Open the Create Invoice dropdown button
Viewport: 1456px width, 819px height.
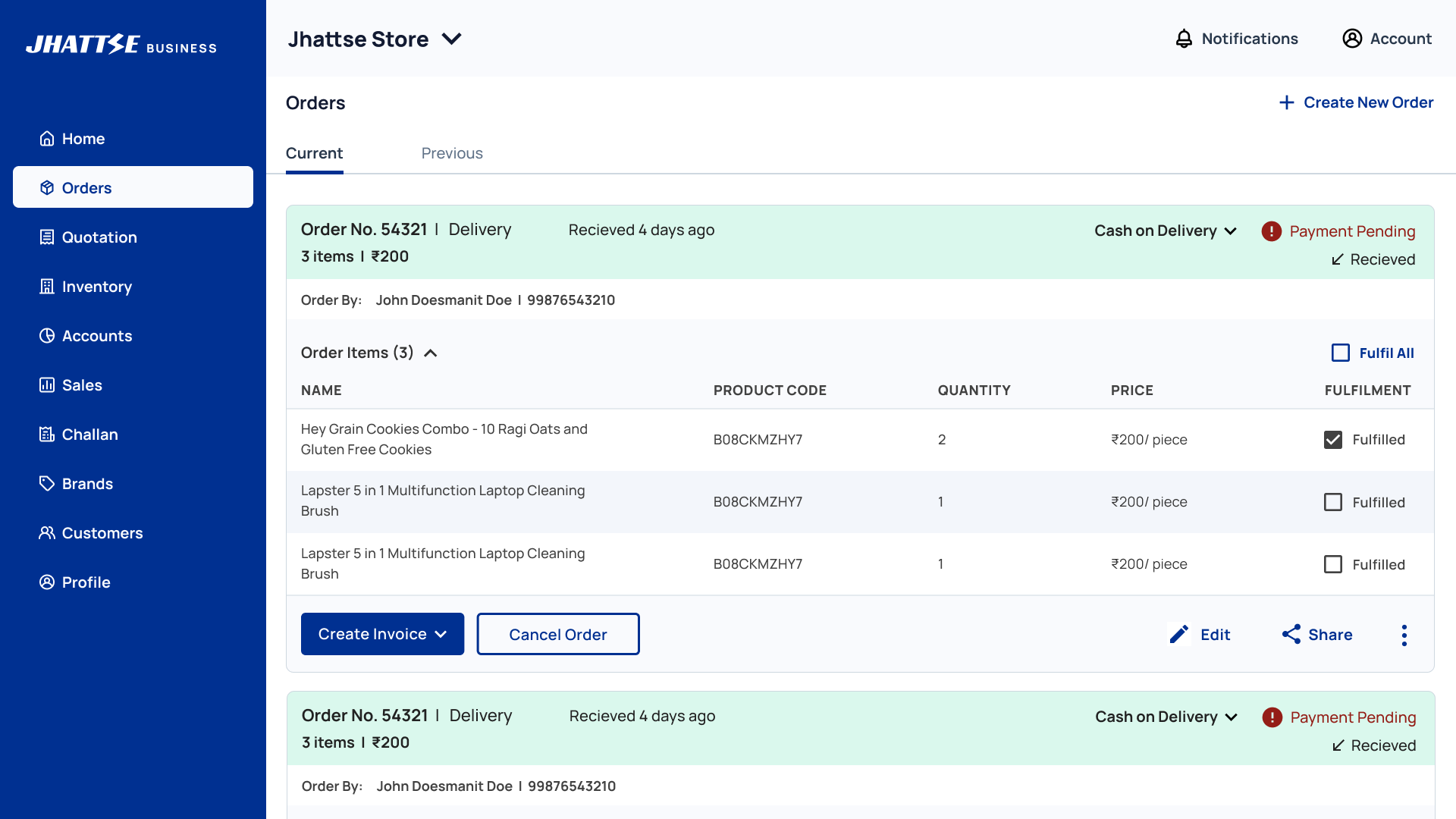382,634
